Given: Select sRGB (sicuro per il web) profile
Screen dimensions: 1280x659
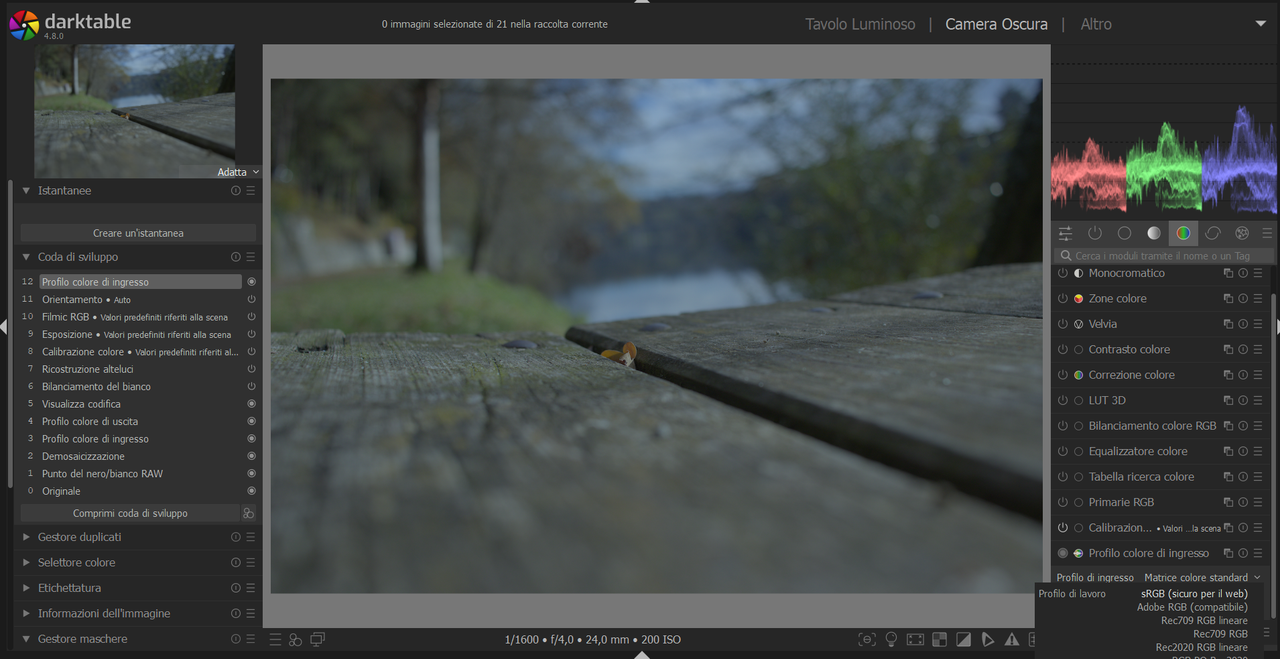Looking at the screenshot, I should [1194, 594].
